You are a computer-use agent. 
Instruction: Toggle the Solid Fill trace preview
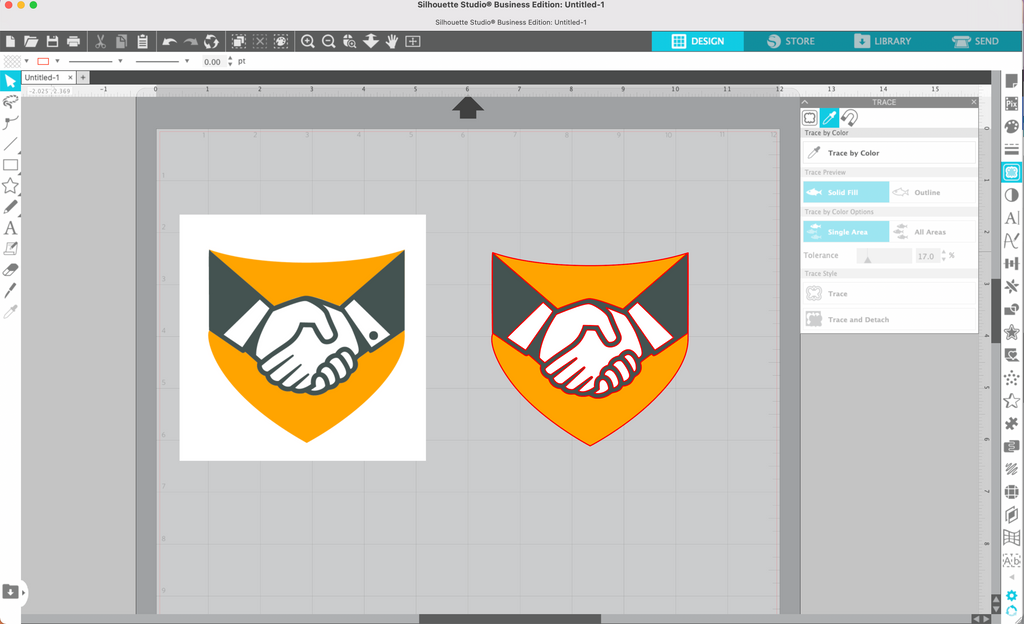(843, 192)
